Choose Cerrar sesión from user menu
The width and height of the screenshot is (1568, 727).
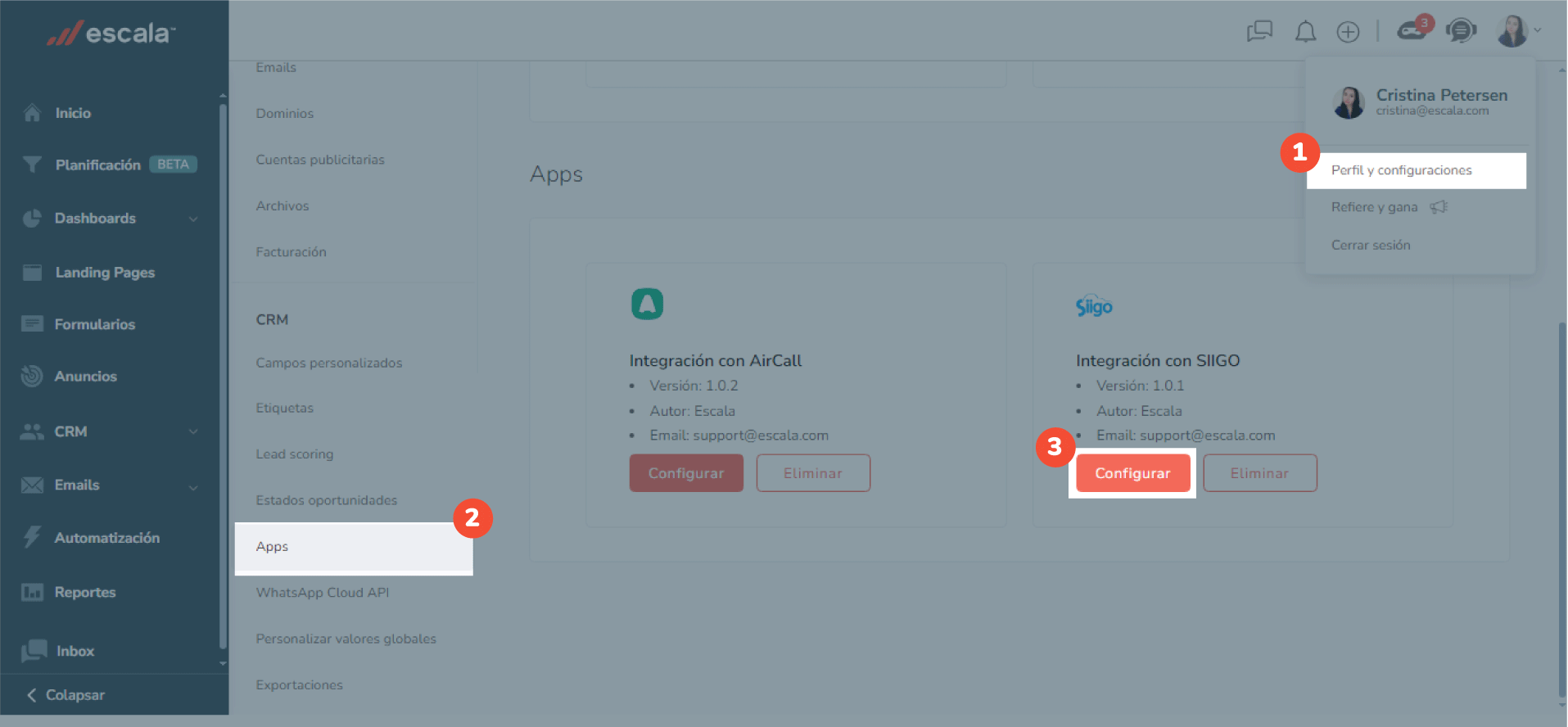pyautogui.click(x=1371, y=245)
